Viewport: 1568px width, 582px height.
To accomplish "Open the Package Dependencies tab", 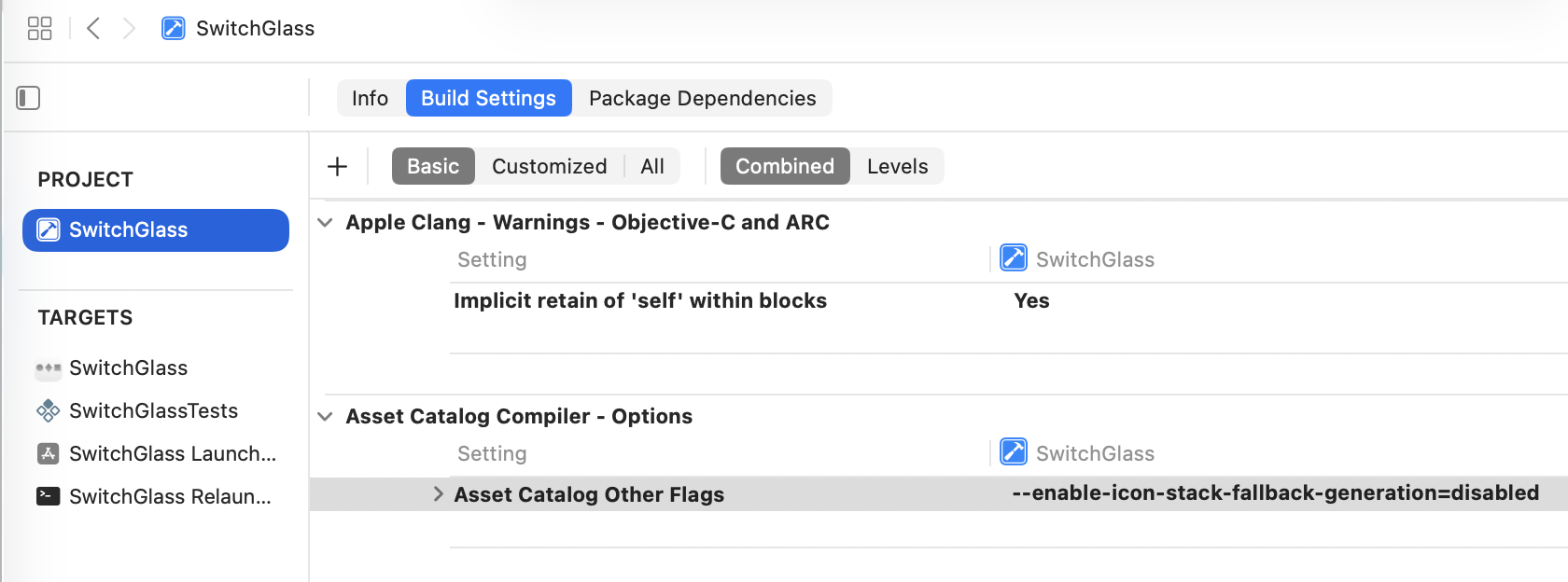I will coord(702,98).
